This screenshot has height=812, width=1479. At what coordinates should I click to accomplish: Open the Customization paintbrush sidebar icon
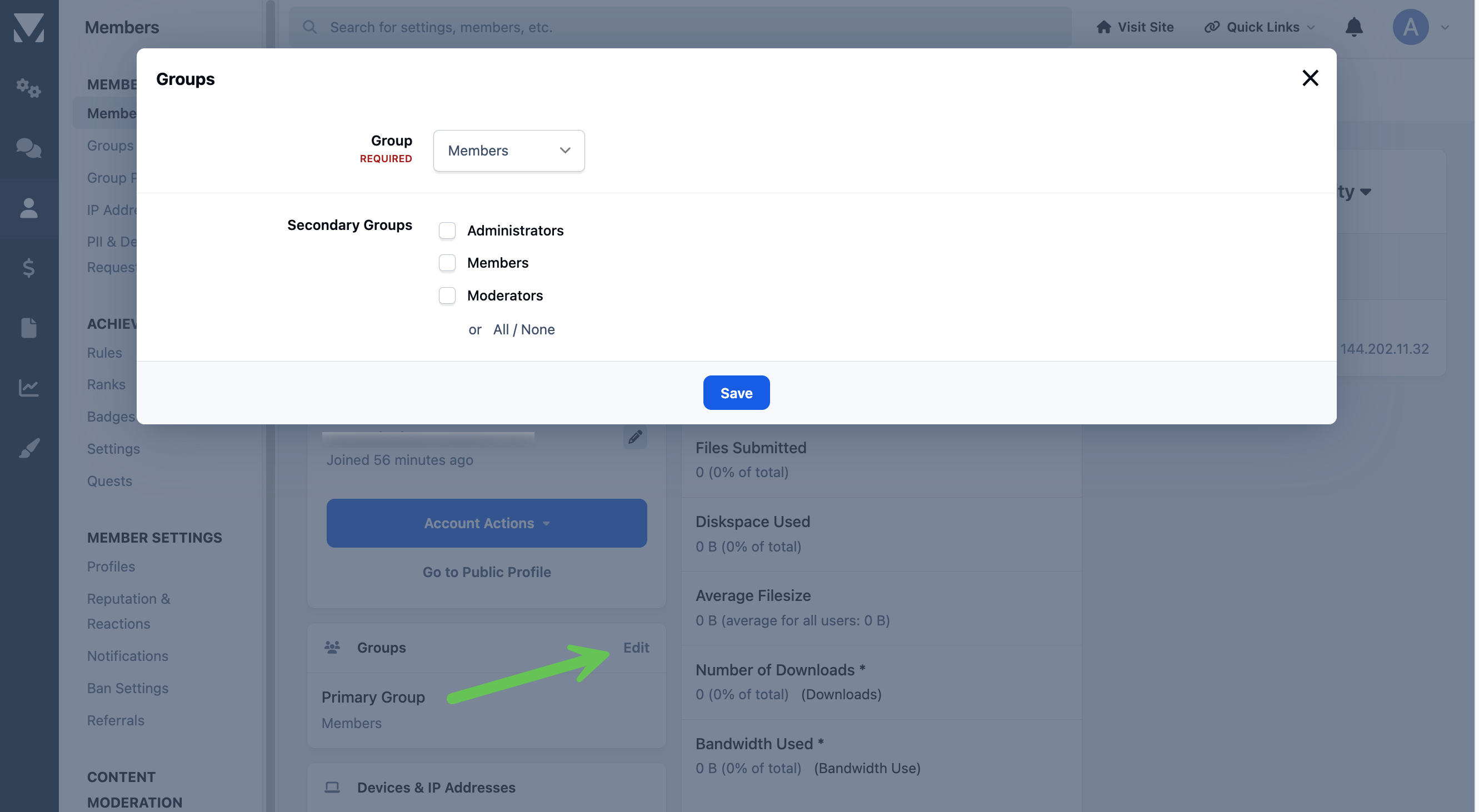click(28, 448)
